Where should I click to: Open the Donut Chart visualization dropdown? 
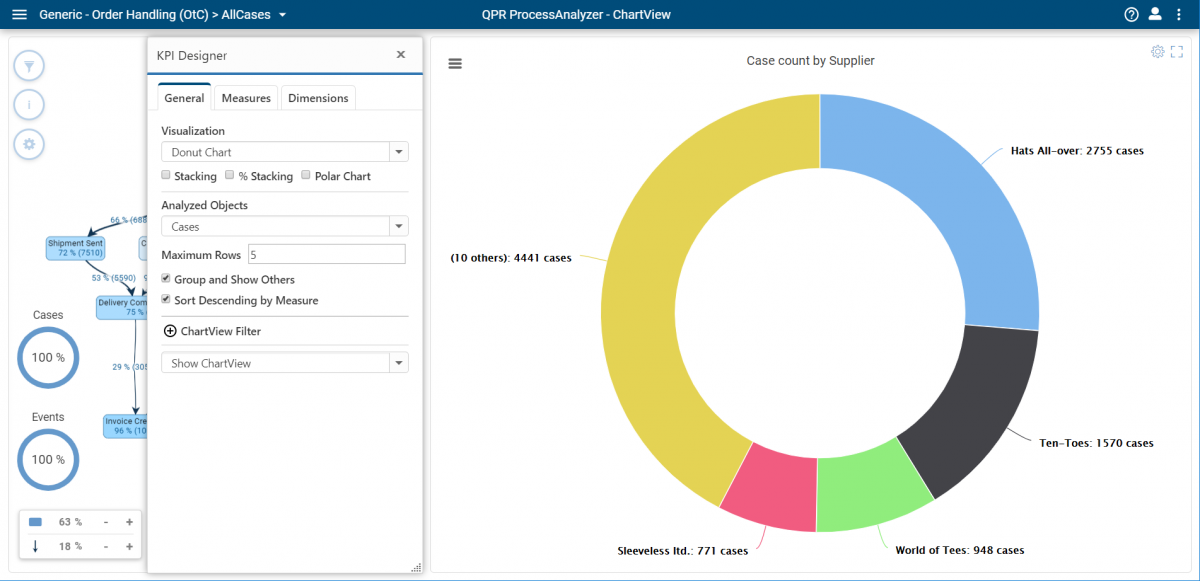click(285, 152)
